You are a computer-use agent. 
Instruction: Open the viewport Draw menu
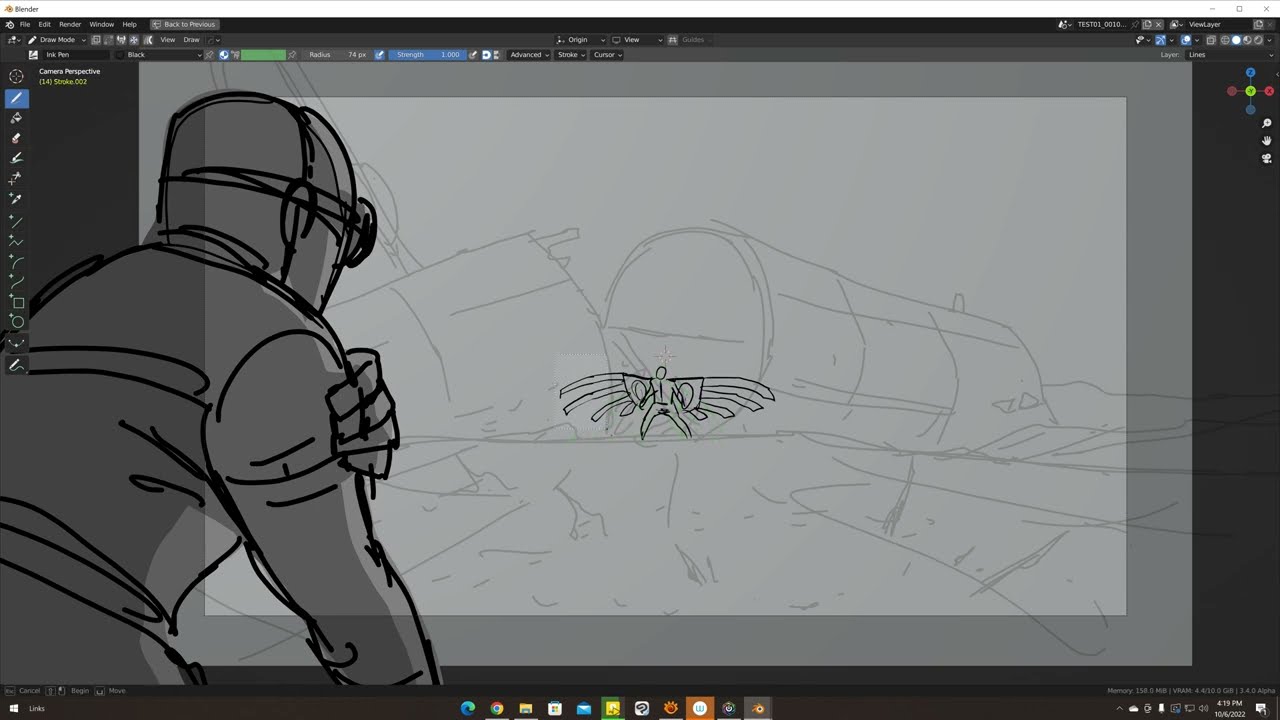coord(191,40)
